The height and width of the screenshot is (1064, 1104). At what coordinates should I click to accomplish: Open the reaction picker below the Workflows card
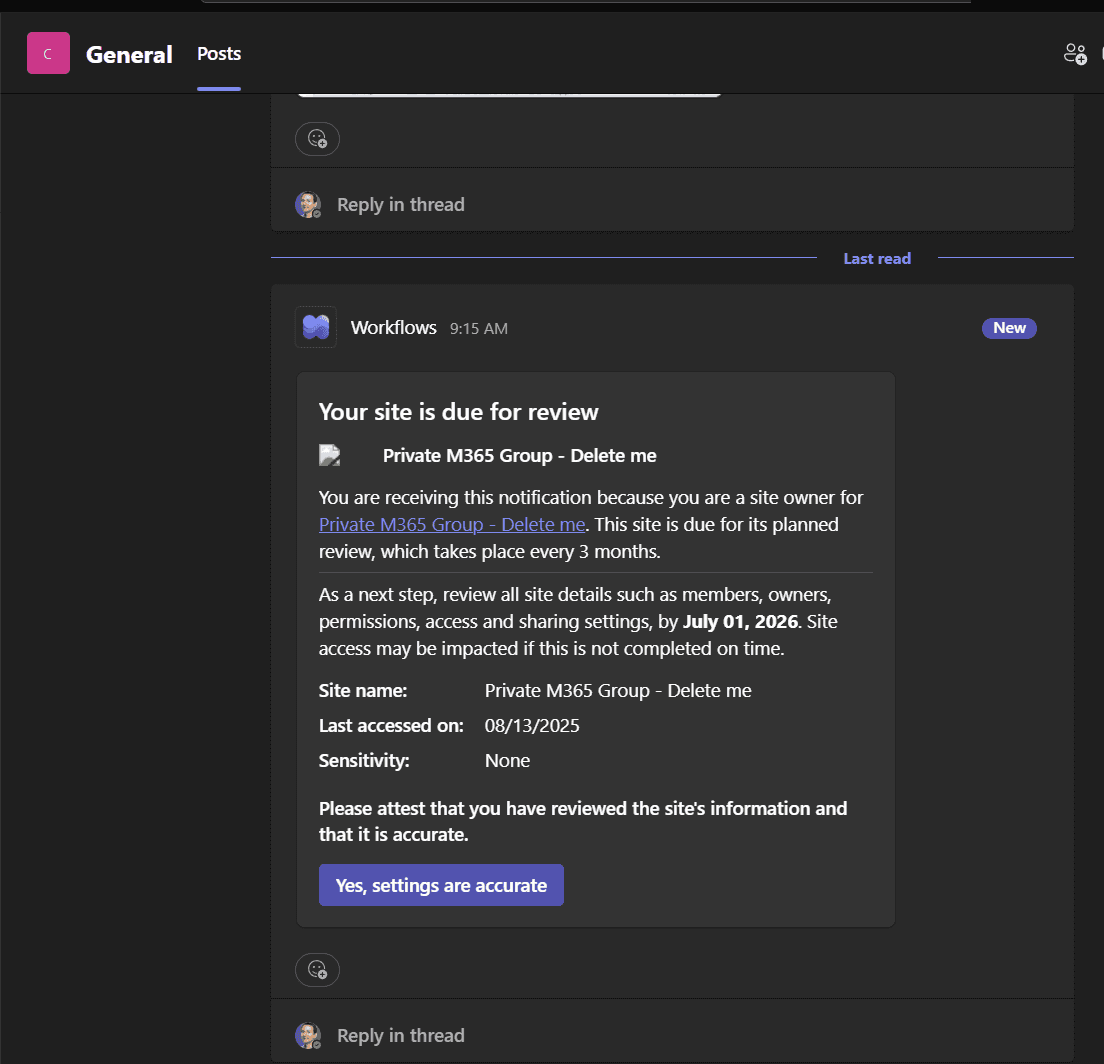(x=317, y=970)
